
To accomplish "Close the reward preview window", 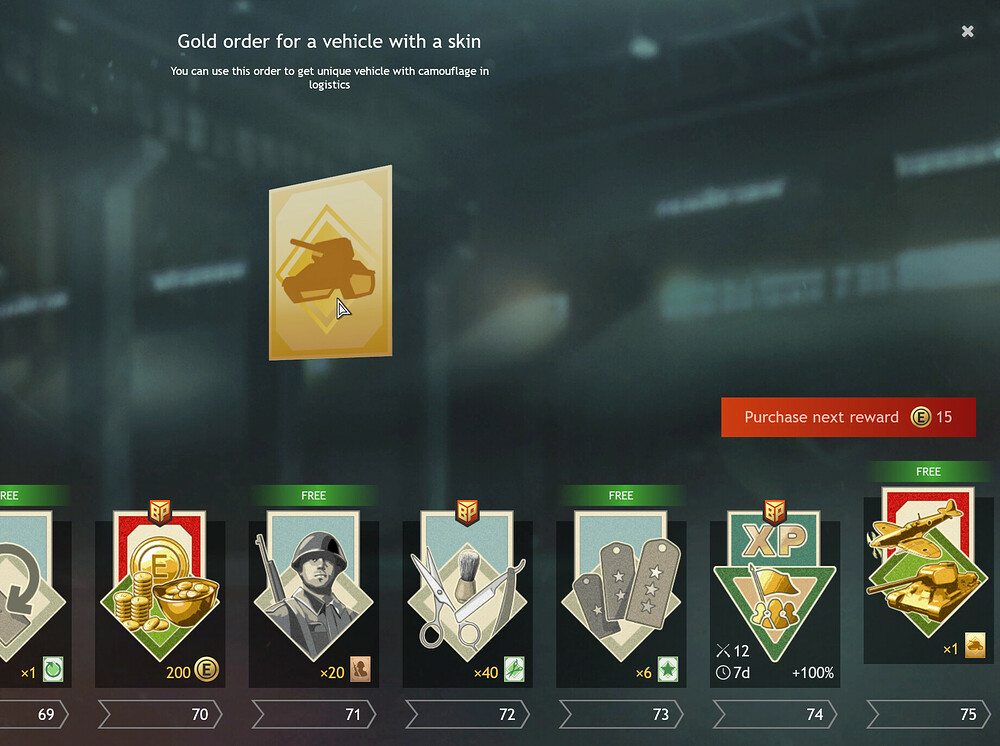I will click(967, 31).
